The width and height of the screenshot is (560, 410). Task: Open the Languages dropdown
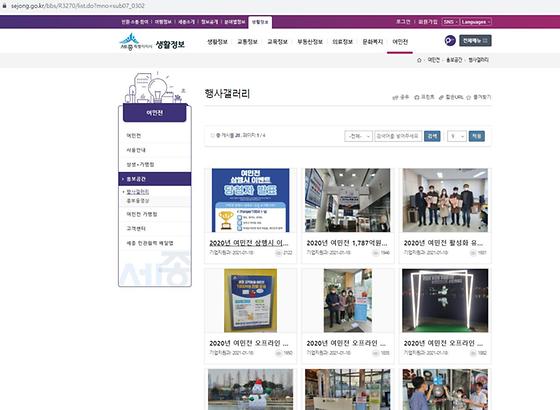(476, 22)
